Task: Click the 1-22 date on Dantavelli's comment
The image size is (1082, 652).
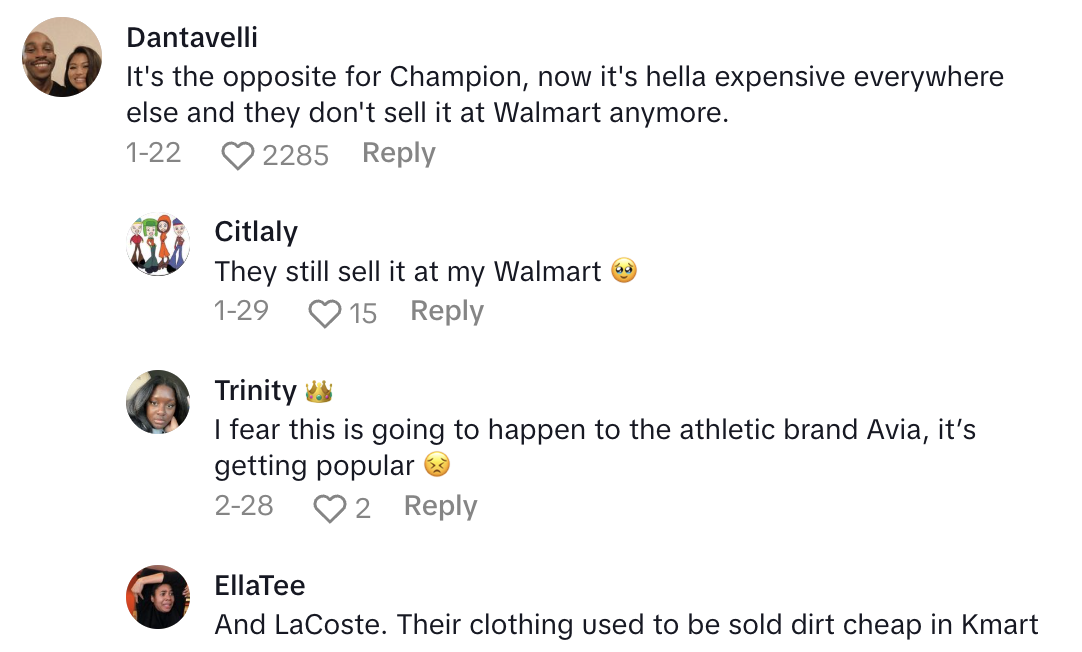Action: click(x=153, y=154)
